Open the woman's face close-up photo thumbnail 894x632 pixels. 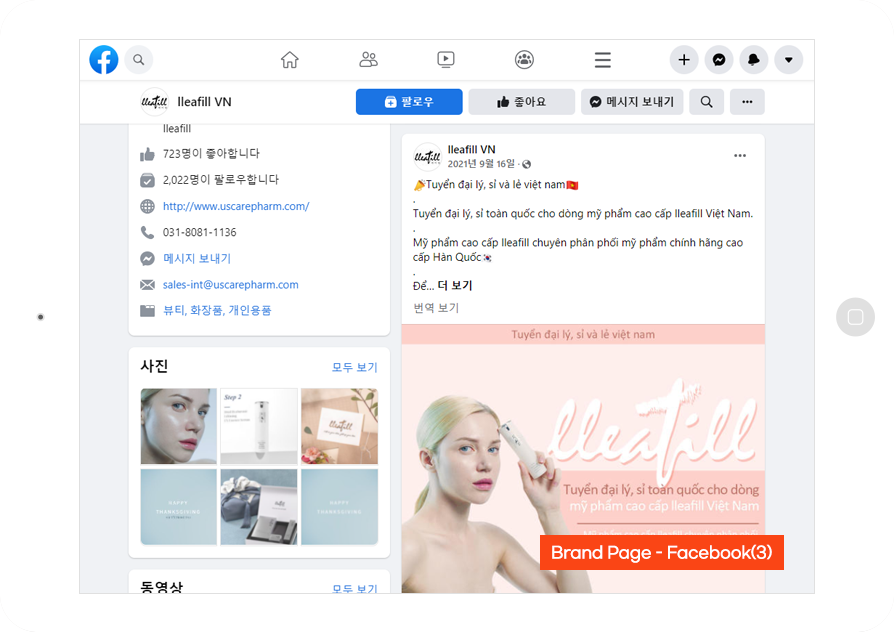[x=178, y=426]
